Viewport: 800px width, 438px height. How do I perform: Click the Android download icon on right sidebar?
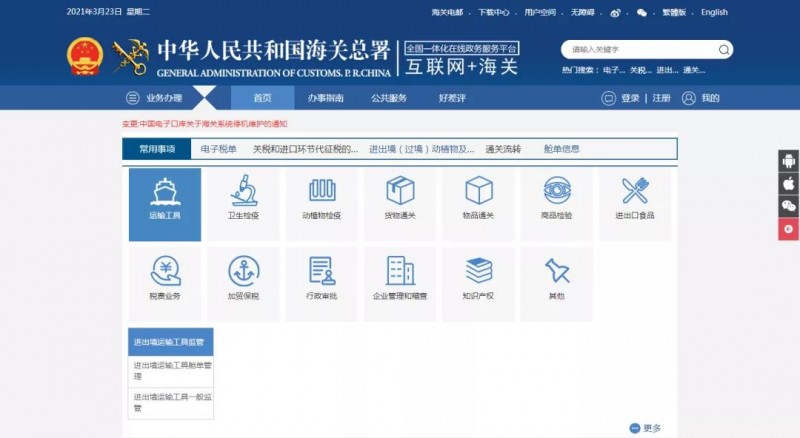click(x=788, y=161)
